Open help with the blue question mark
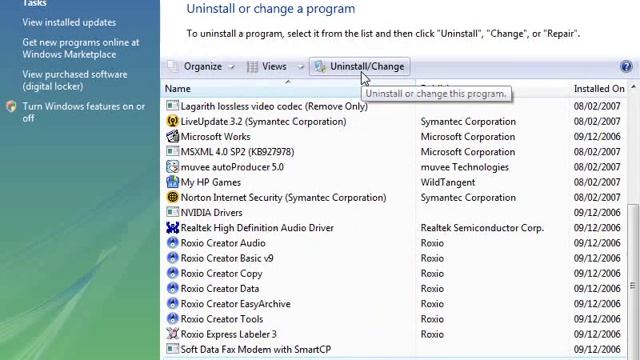 (x=626, y=66)
